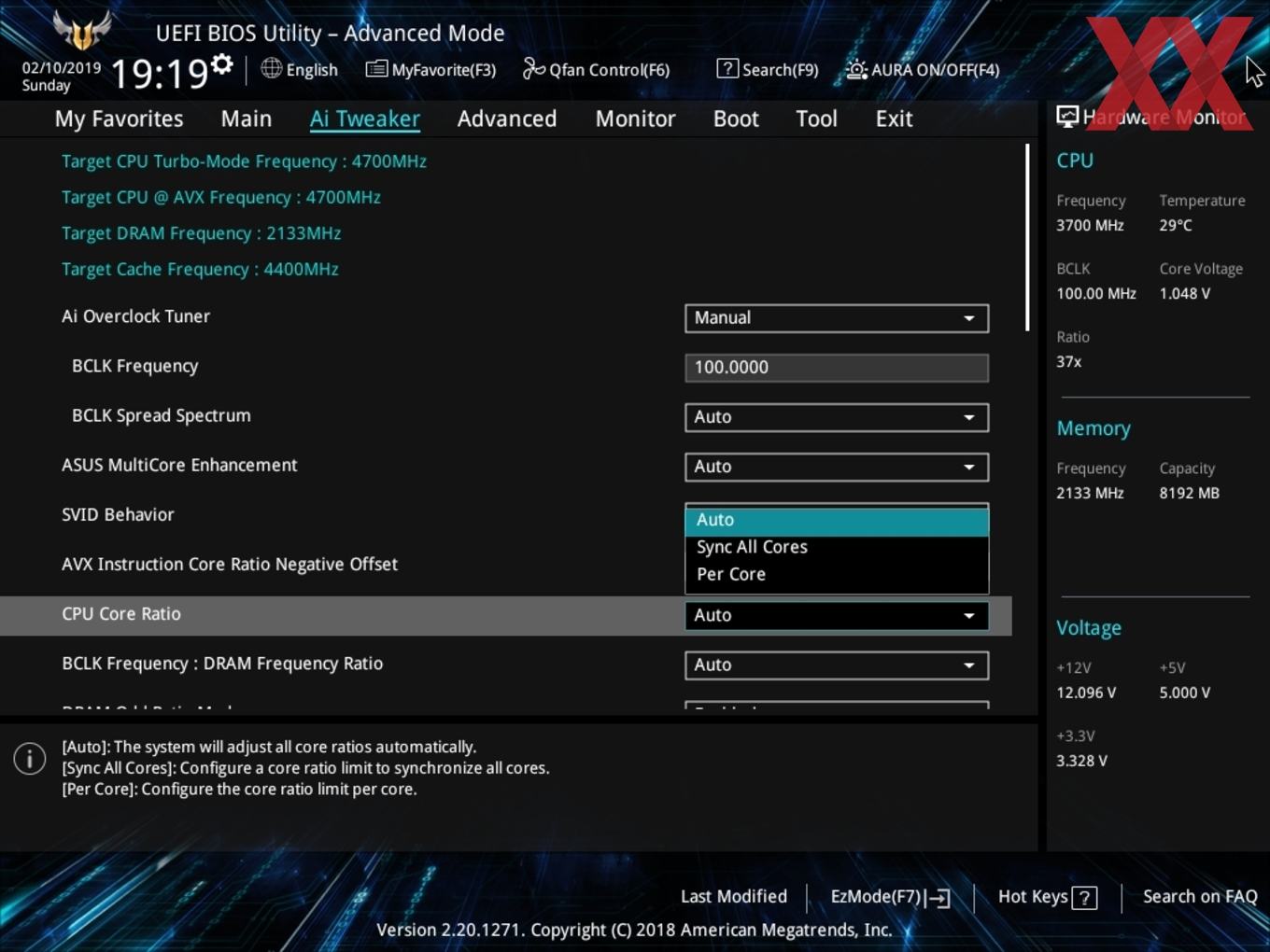Switch to the Main tab
Screen dimensions: 1270x952
tap(247, 119)
